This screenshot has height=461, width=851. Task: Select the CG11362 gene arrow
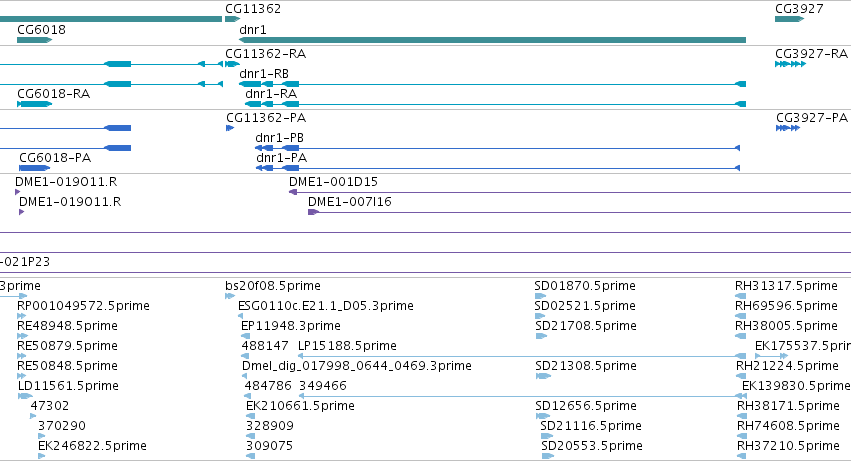233,19
